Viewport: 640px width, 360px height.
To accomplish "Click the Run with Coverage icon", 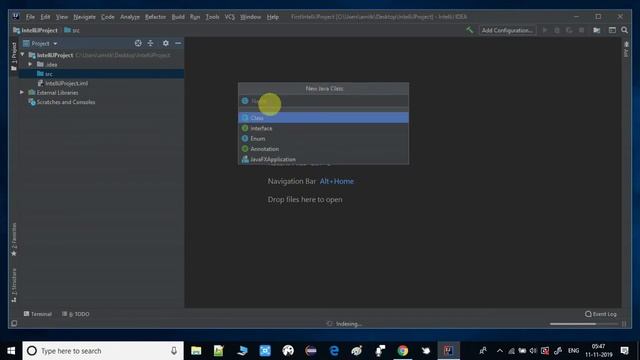I will click(x=569, y=30).
